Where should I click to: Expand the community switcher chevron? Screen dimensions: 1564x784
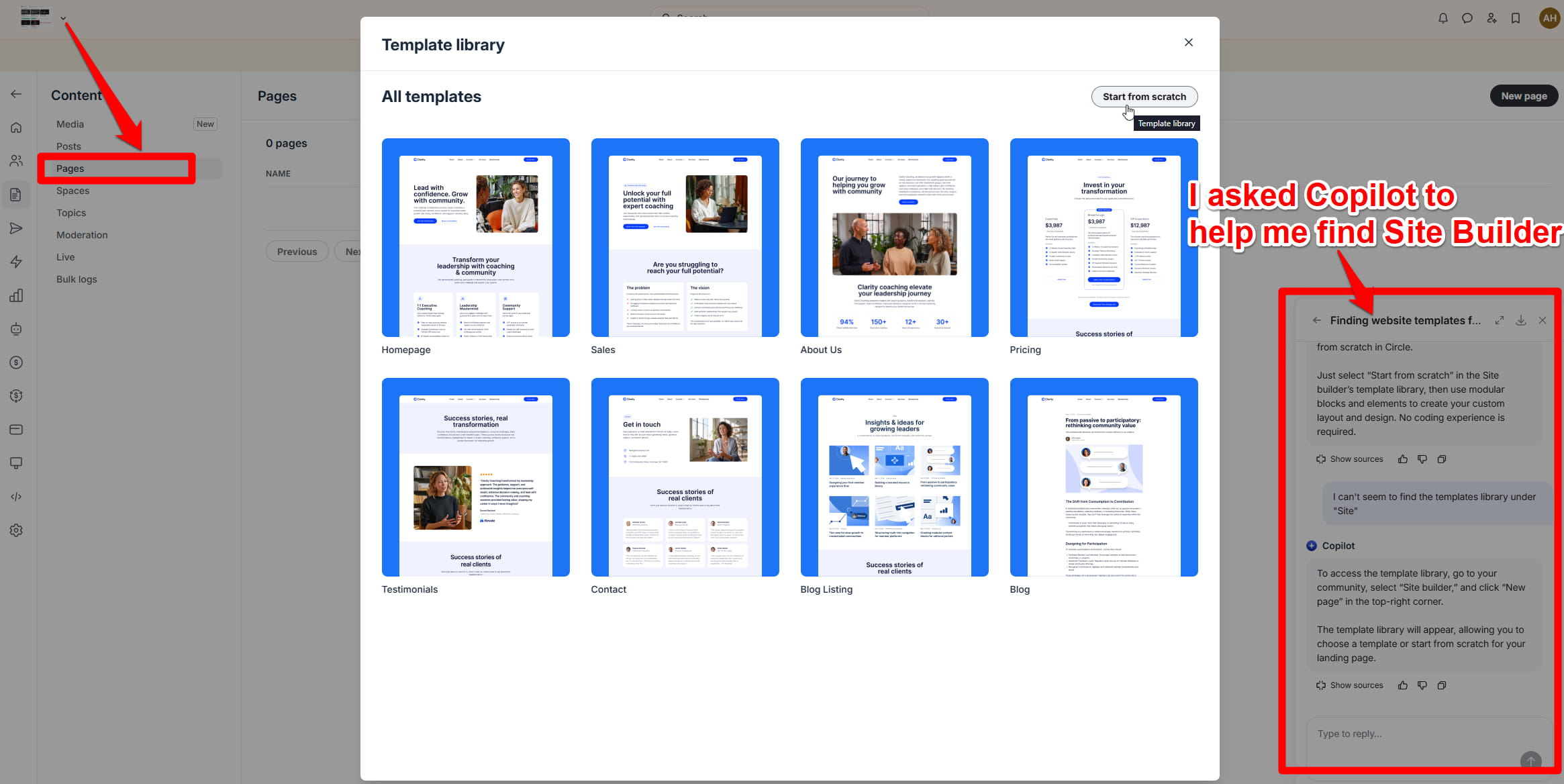tap(63, 18)
